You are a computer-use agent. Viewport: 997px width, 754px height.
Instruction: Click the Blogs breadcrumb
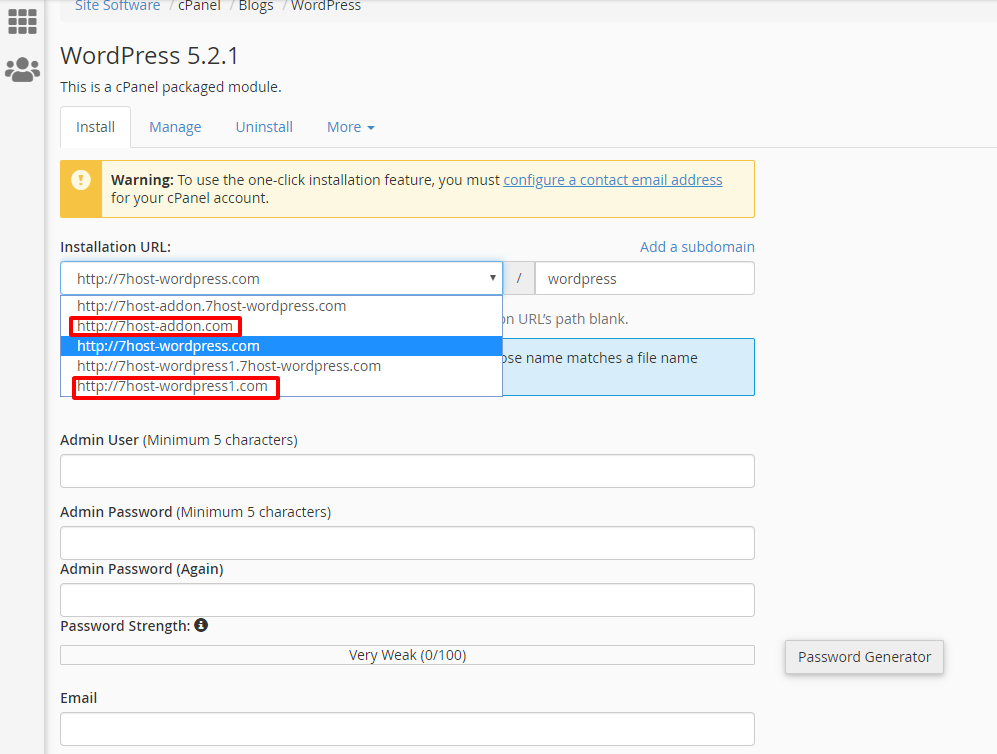(256, 6)
